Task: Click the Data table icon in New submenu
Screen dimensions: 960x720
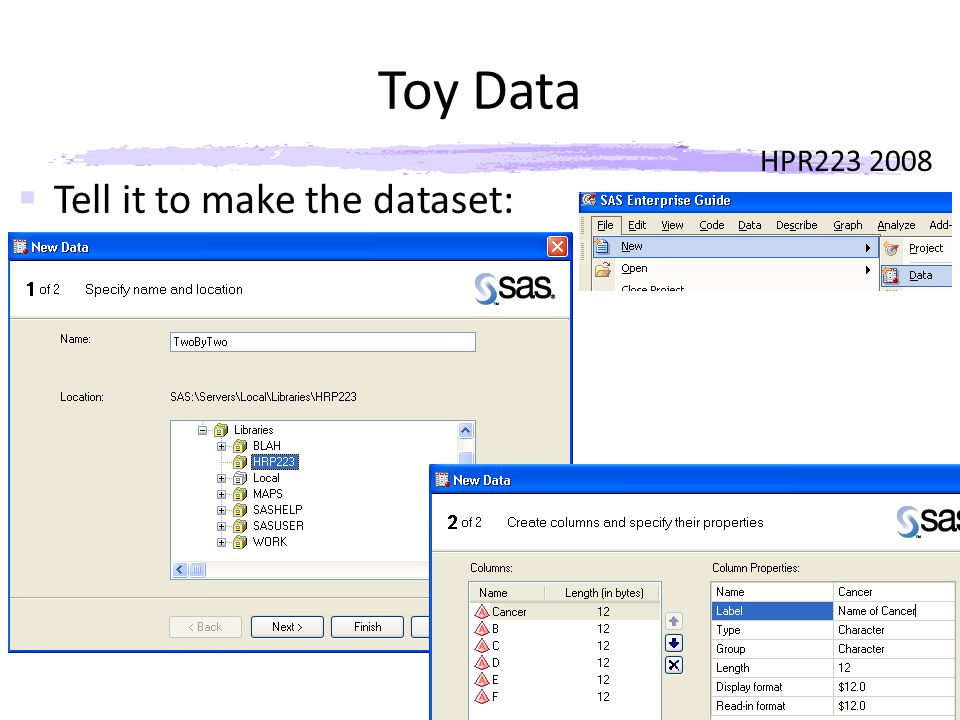Action: 891,276
